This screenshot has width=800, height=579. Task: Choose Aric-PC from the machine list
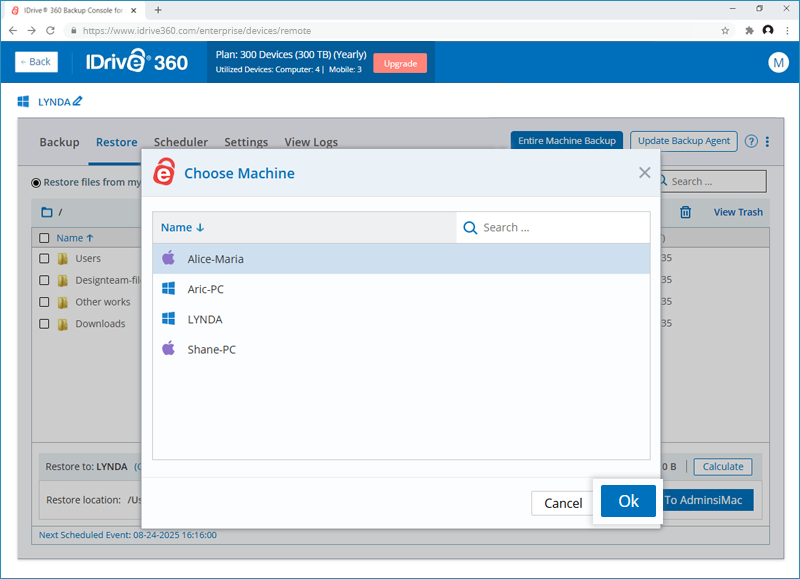(205, 289)
